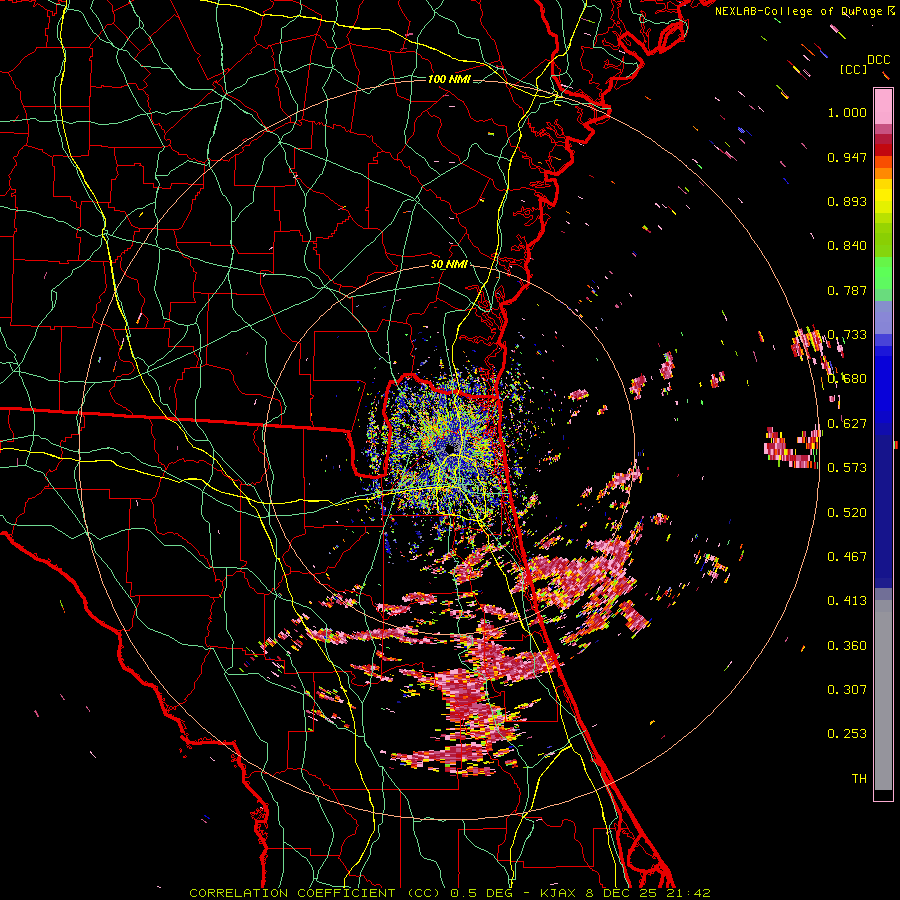Select the 0.573 legend value
The height and width of the screenshot is (900, 900).
[x=847, y=468]
